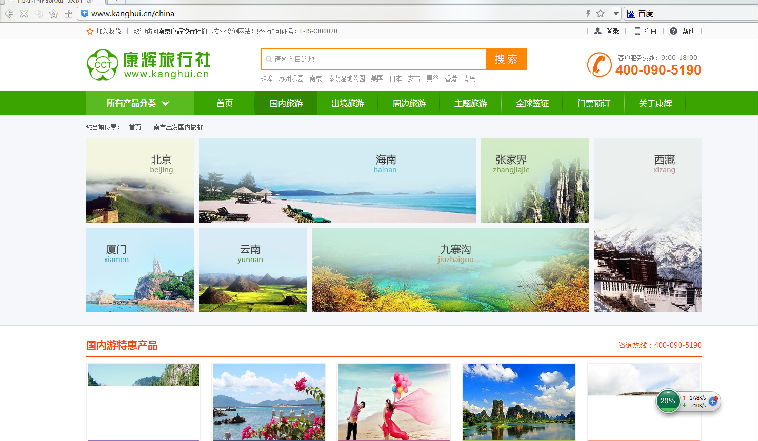758x441 pixels.
Task: Open the address bar dropdown arrow
Action: [x=616, y=14]
